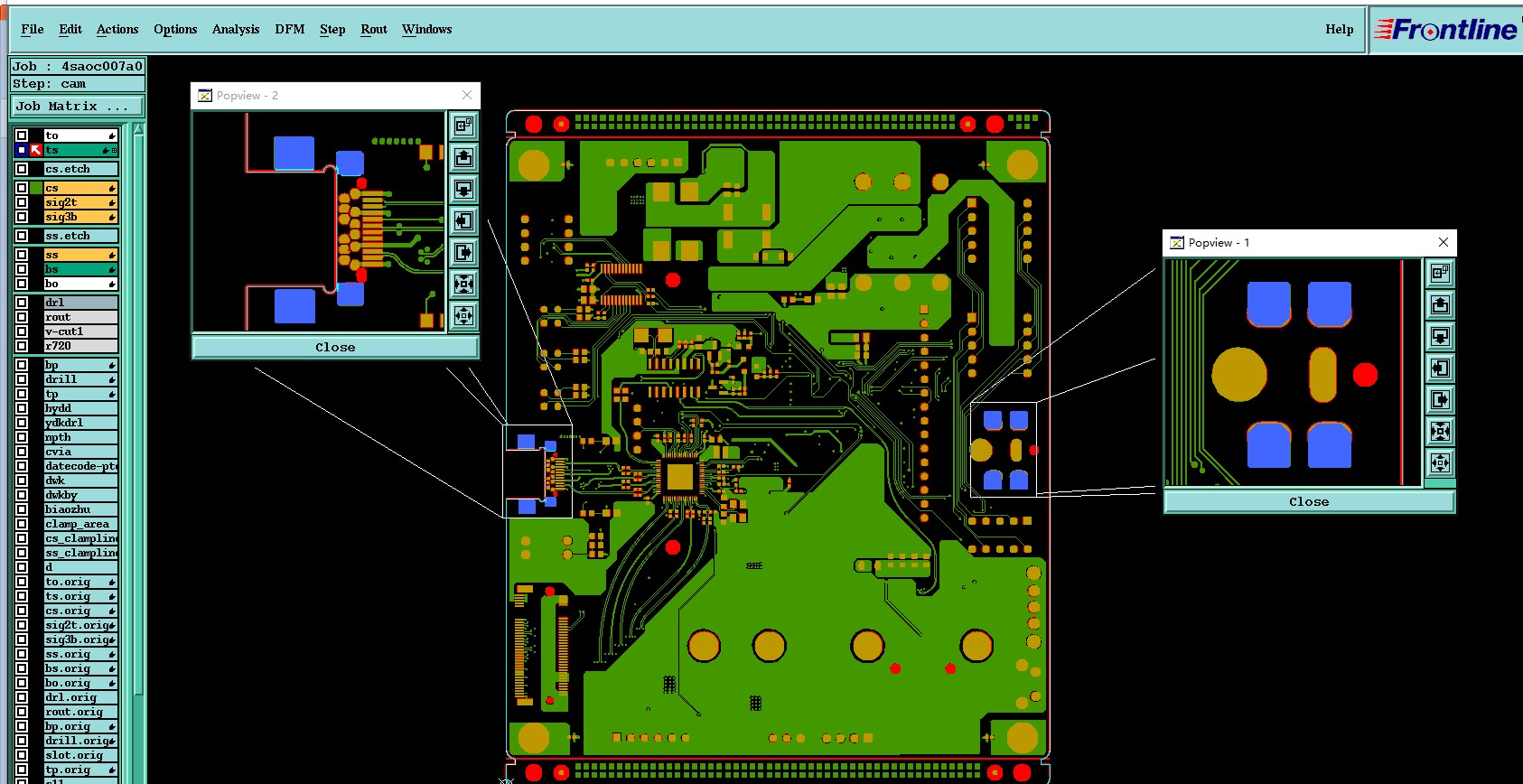Click the zoom-in converging arrows icon in Popview 2
The width and height of the screenshot is (1523, 784).
pyautogui.click(x=463, y=285)
